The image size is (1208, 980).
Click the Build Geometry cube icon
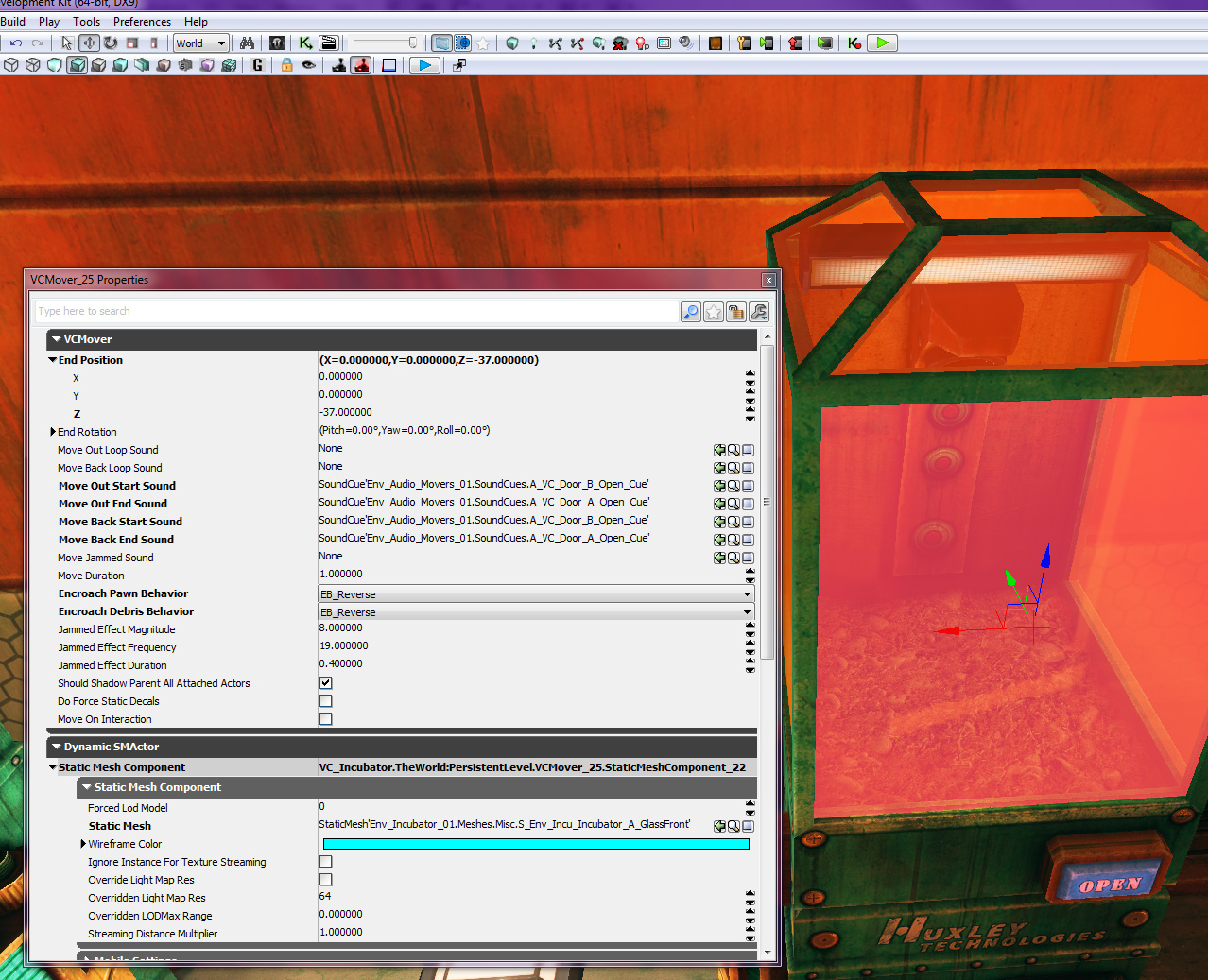[x=512, y=43]
